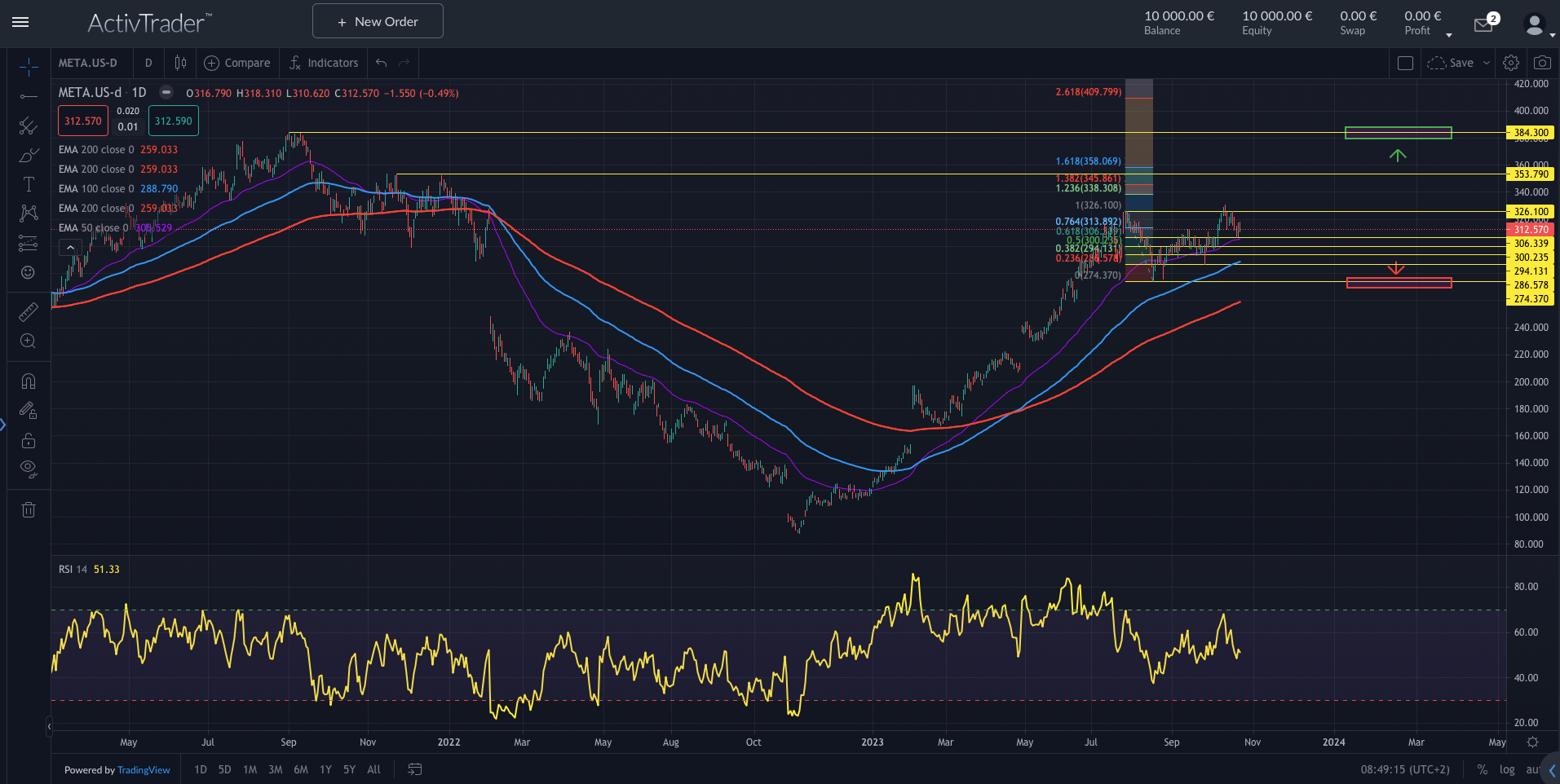Take a chart snapshot with camera icon
This screenshot has width=1560, height=784.
[1542, 63]
